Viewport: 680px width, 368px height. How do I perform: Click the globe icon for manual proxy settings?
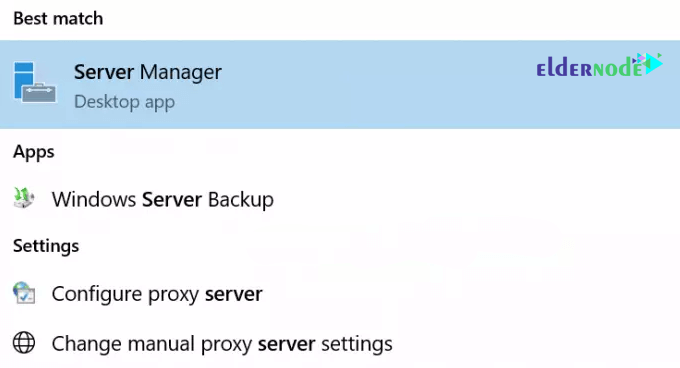point(24,342)
